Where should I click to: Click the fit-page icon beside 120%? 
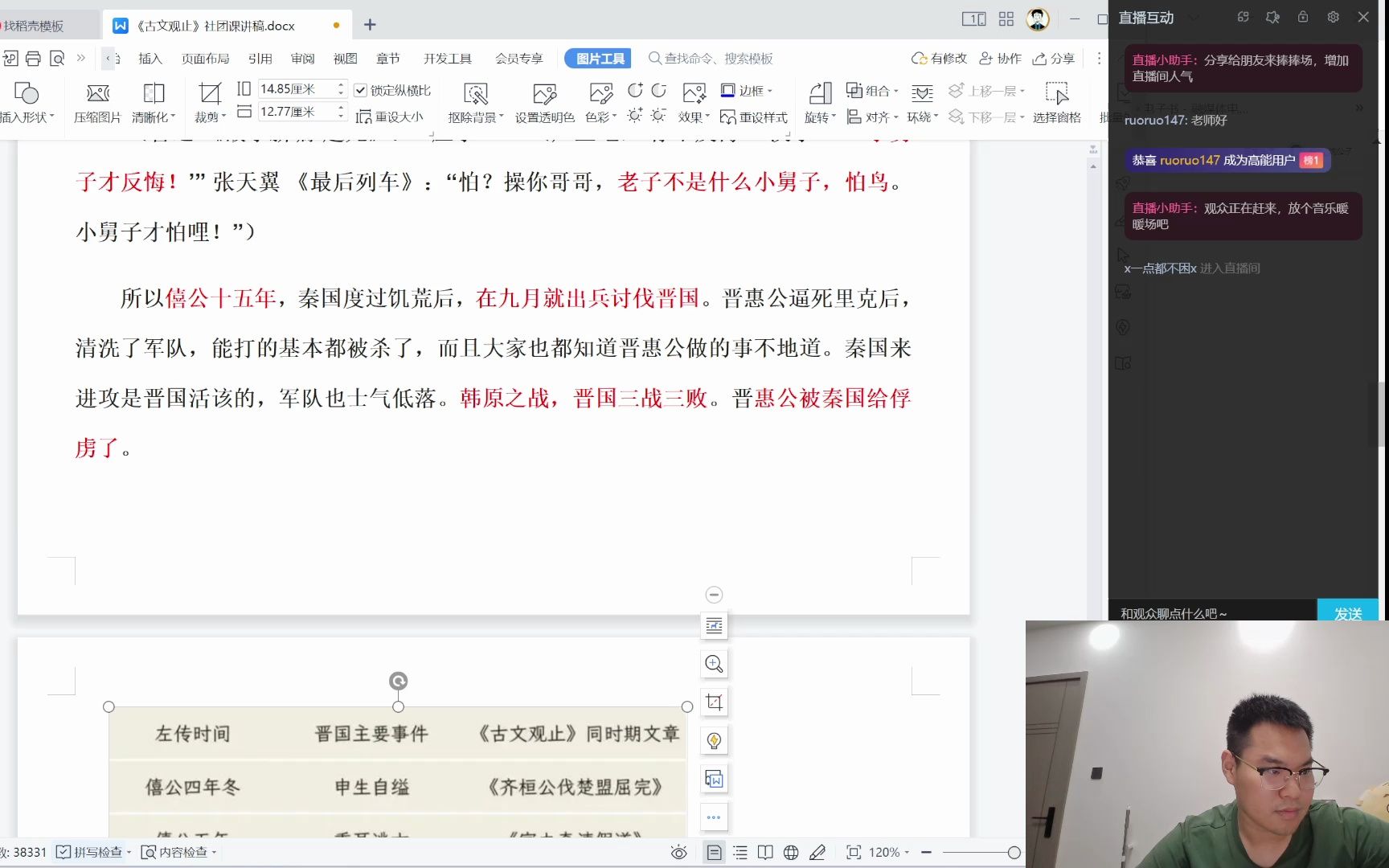click(854, 853)
